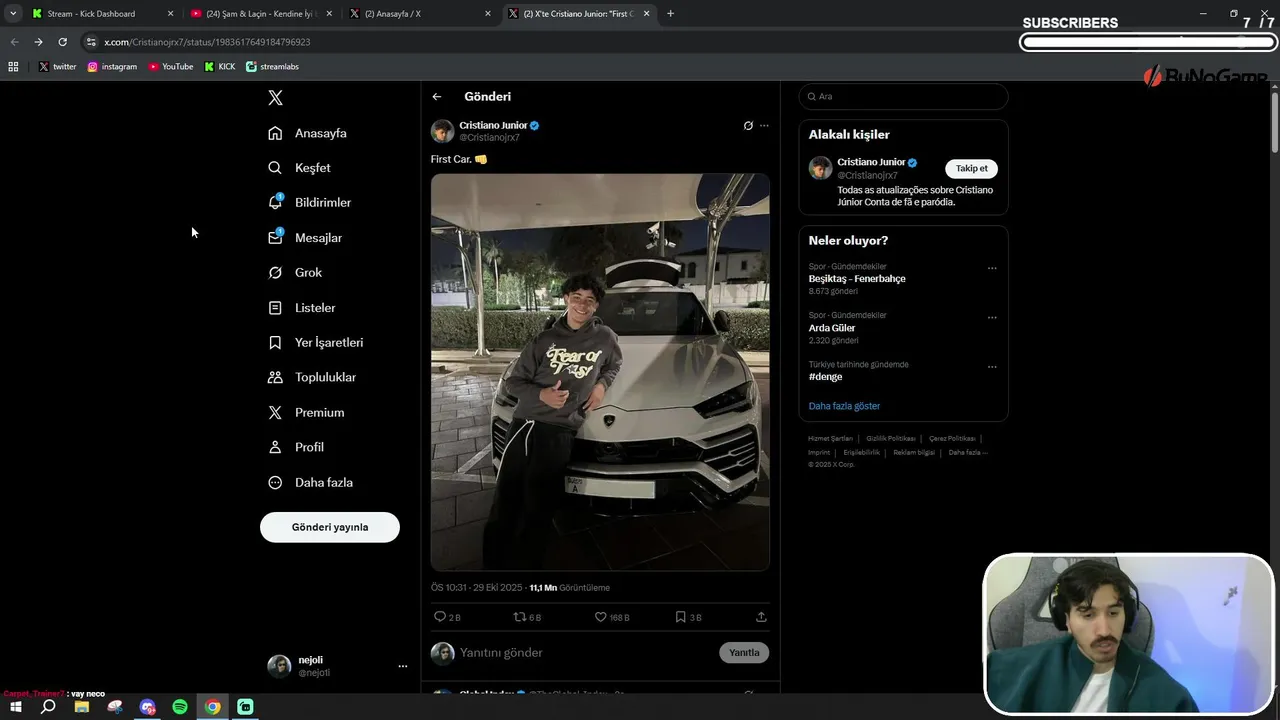This screenshot has height=720, width=1280.
Task: Open Yer İşaretleri bookmarks
Action: coord(316,343)
